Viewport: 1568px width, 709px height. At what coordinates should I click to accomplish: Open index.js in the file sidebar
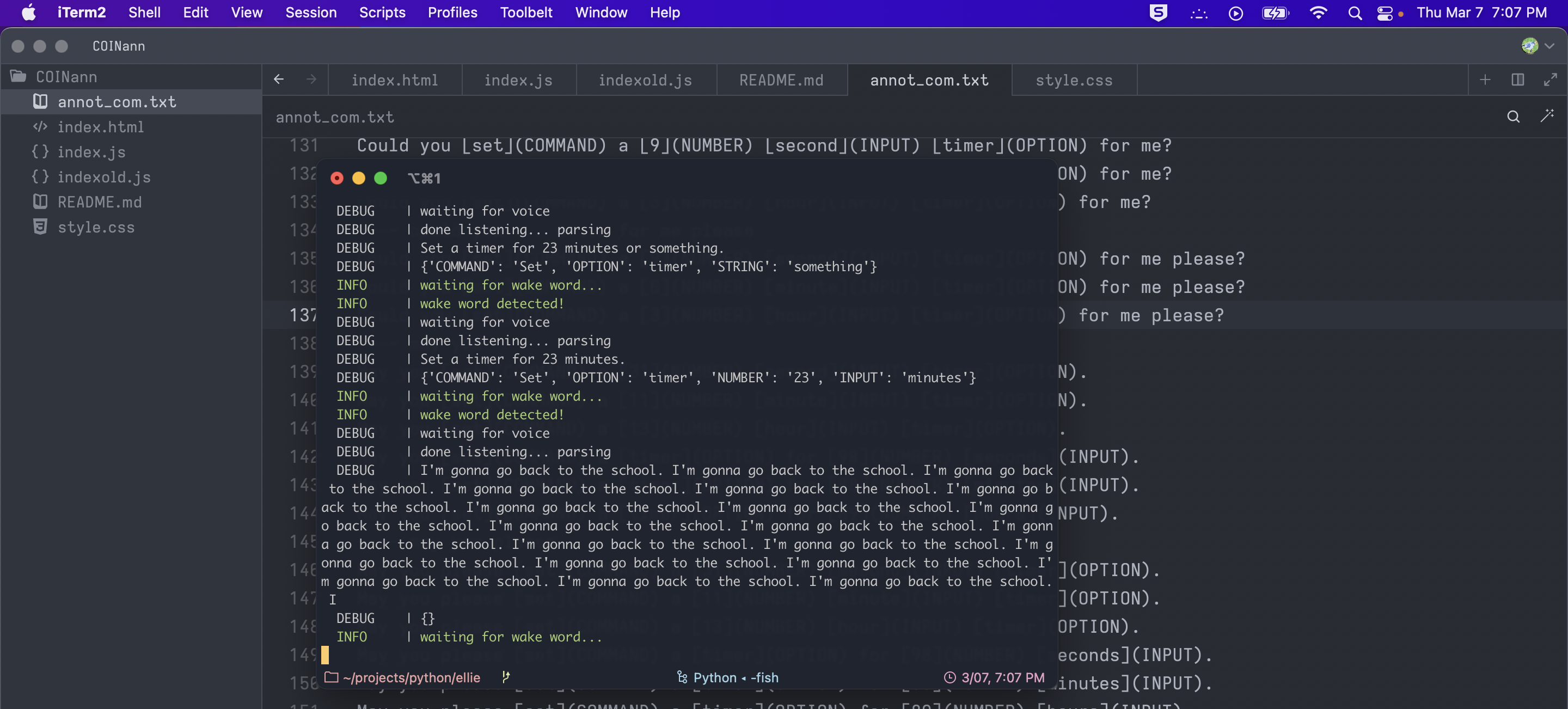pyautogui.click(x=91, y=151)
